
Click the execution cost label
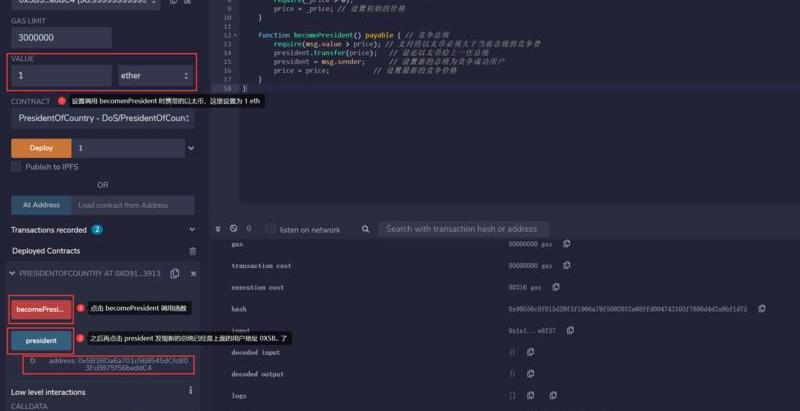(x=258, y=288)
